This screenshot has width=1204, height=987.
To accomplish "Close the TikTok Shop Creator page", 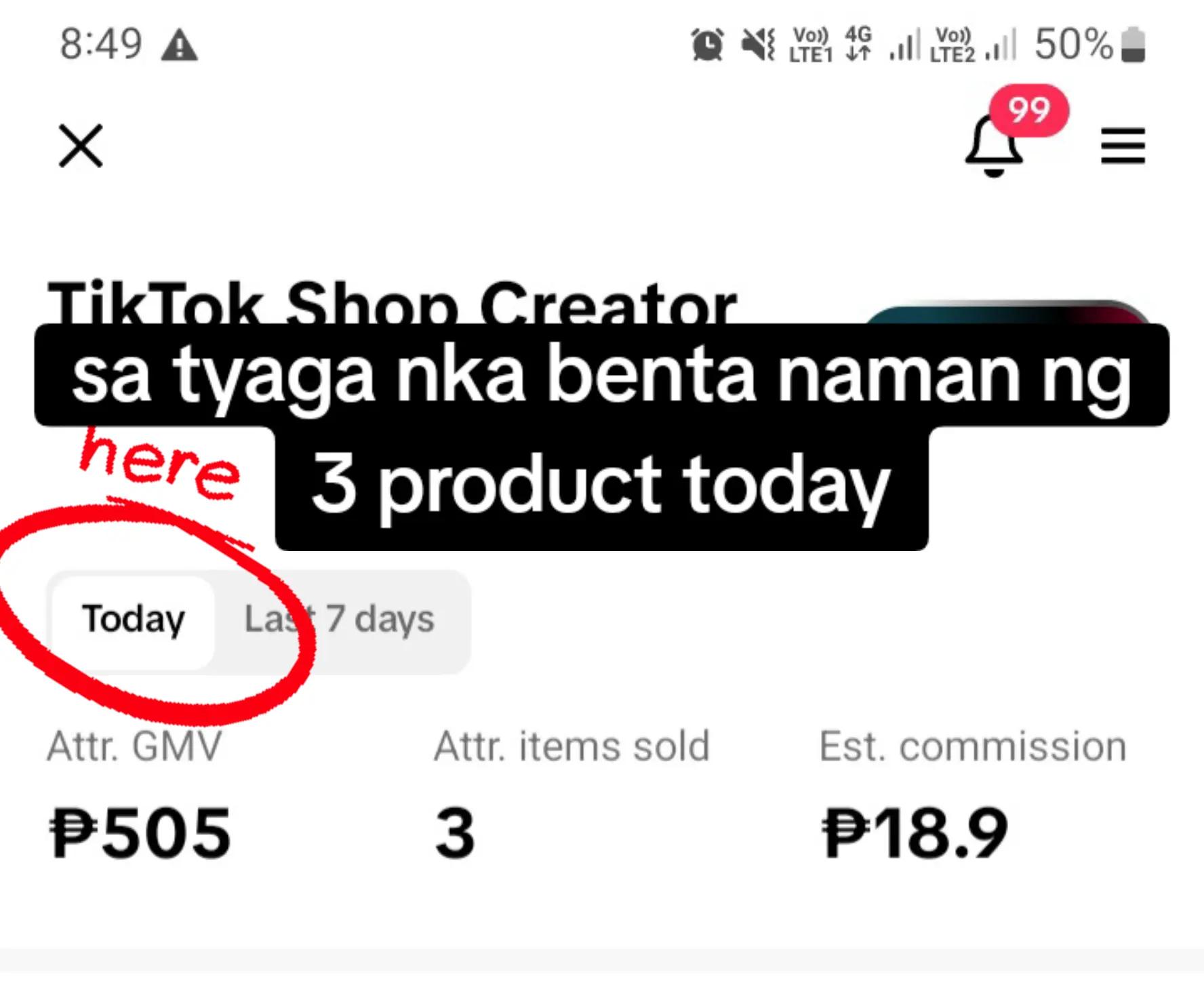I will 81,146.
